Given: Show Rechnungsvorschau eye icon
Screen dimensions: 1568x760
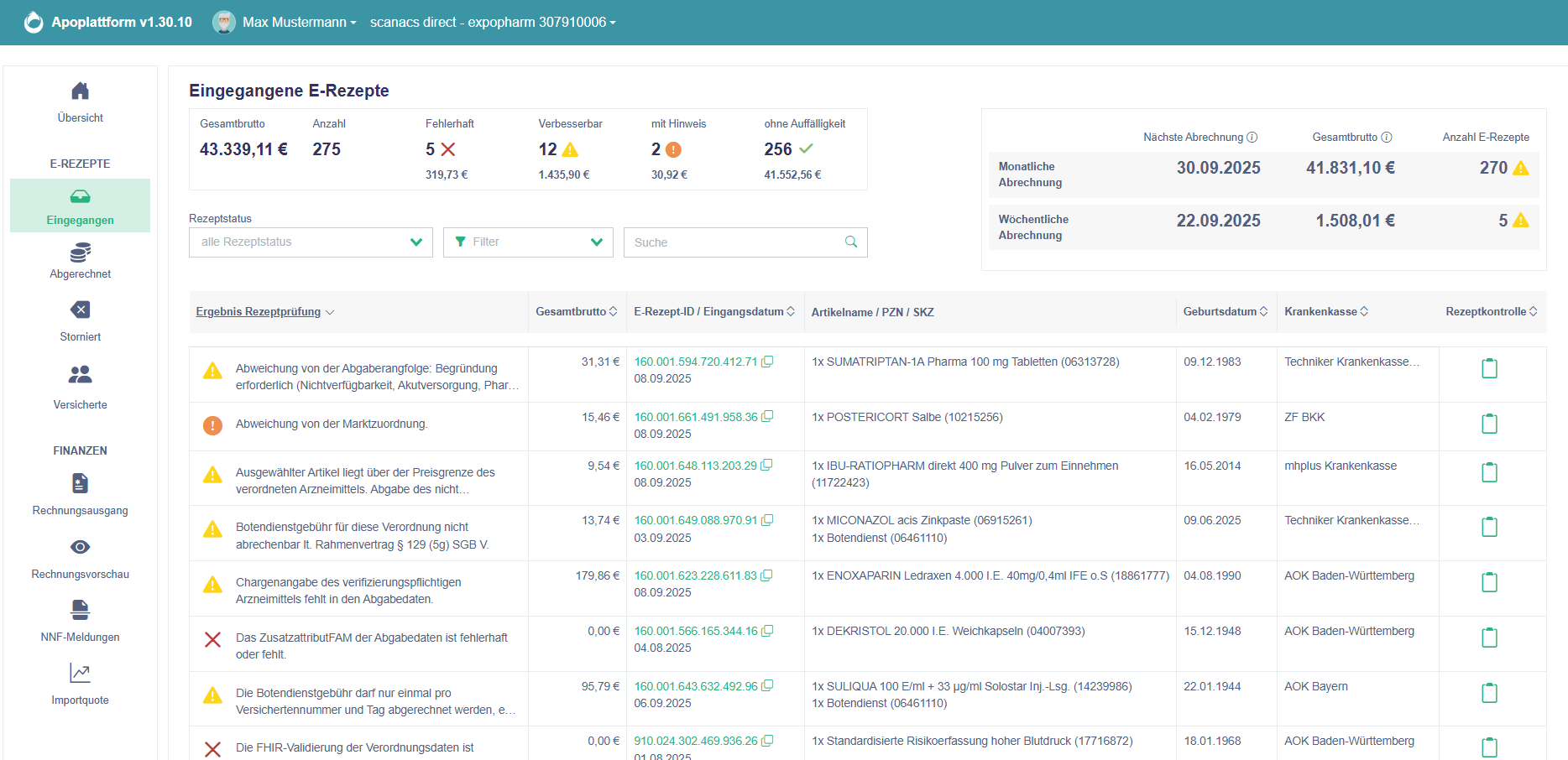Looking at the screenshot, I should pos(80,547).
